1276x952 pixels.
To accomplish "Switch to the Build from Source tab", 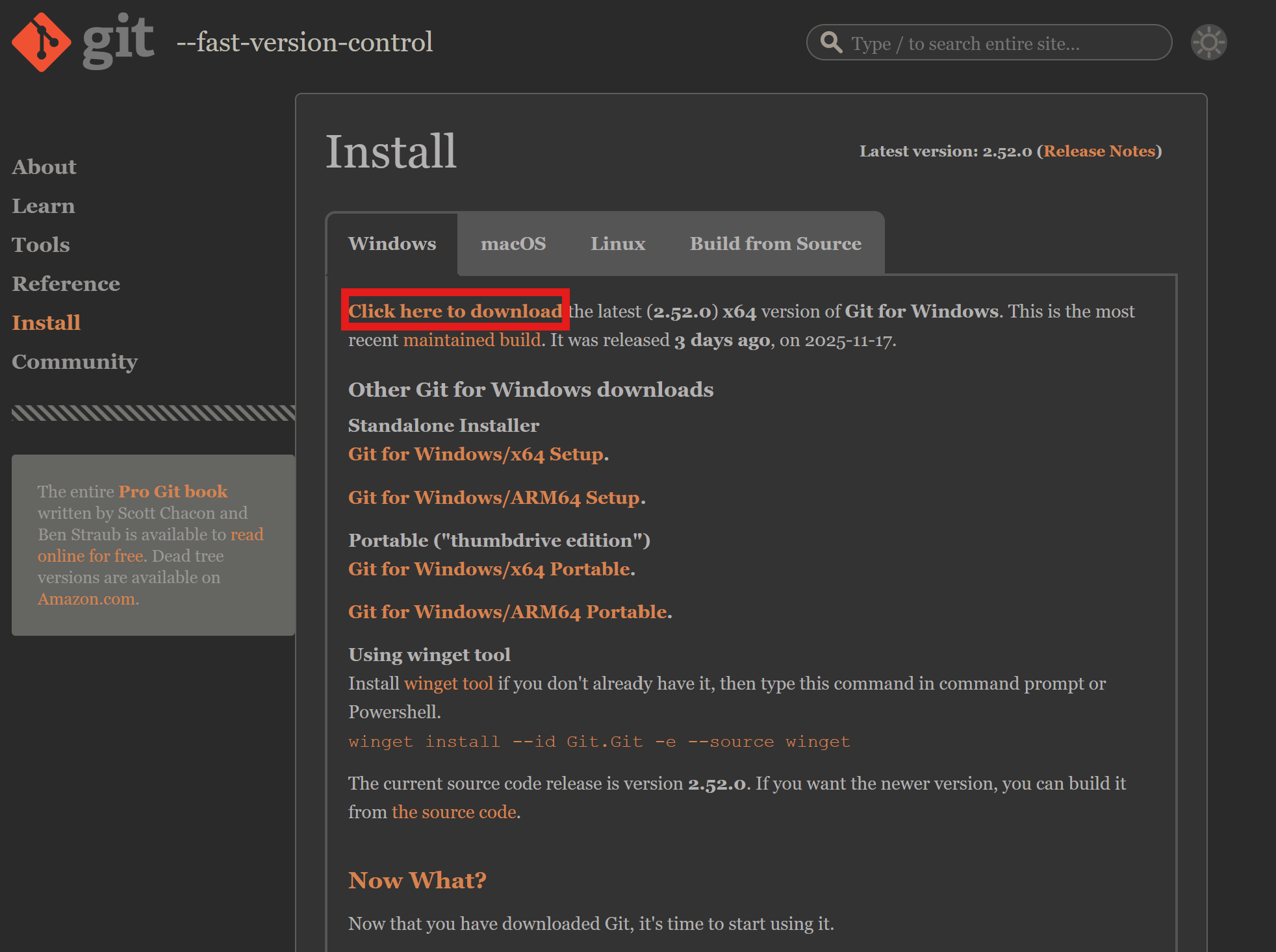I will pyautogui.click(x=776, y=244).
